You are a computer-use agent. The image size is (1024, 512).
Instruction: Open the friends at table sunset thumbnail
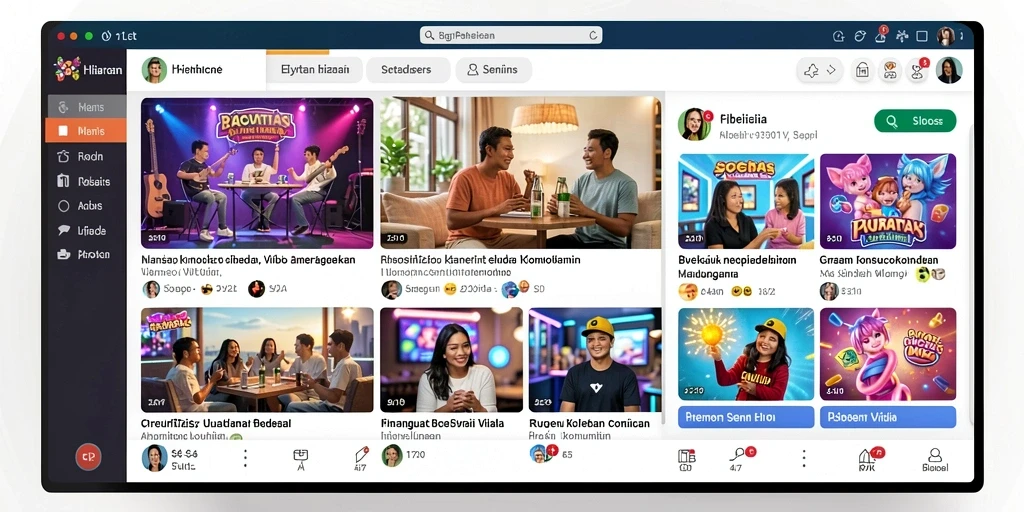257,360
